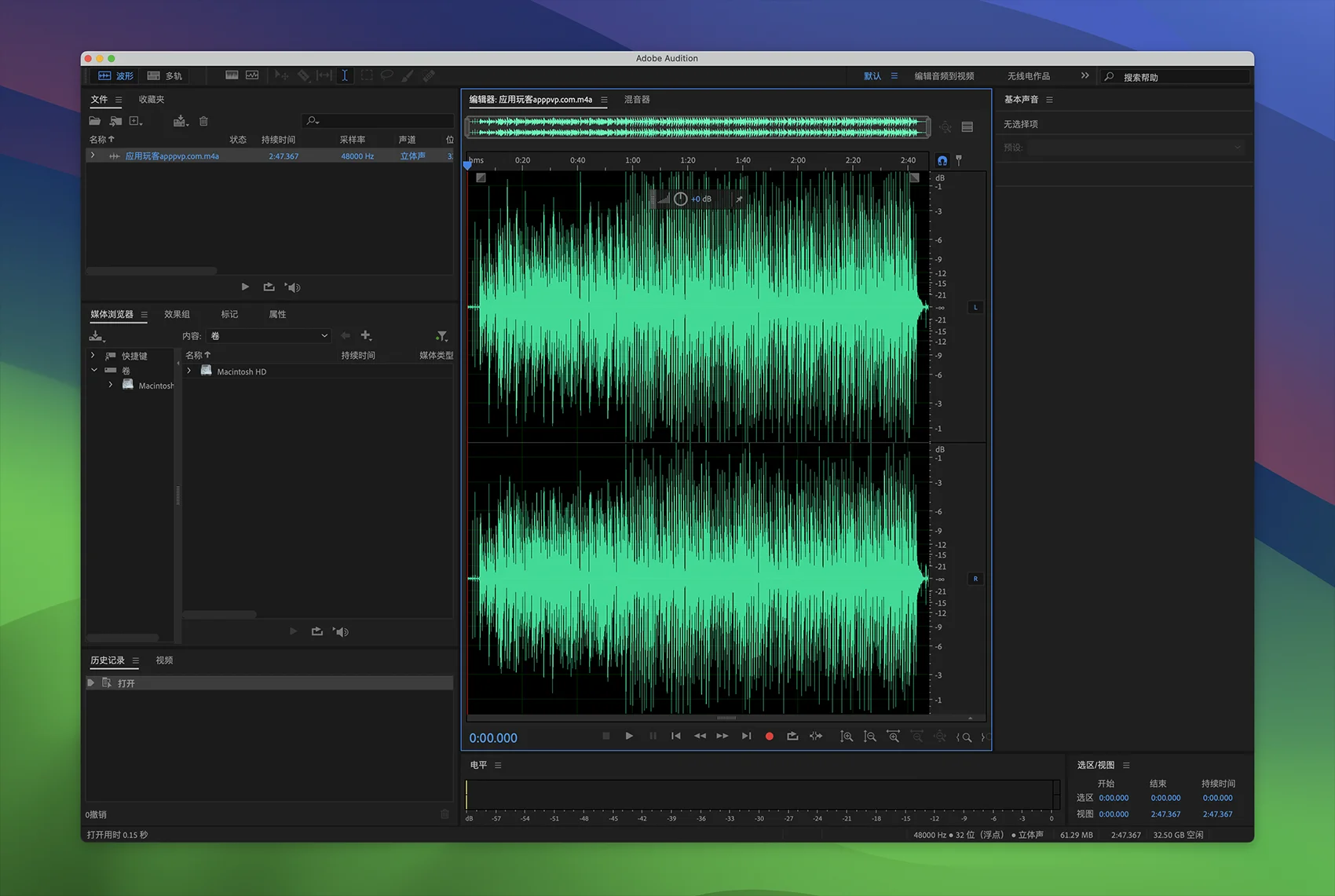Click the add shortcut plus icon in Media Browser
This screenshot has height=896, width=1335.
pos(366,335)
